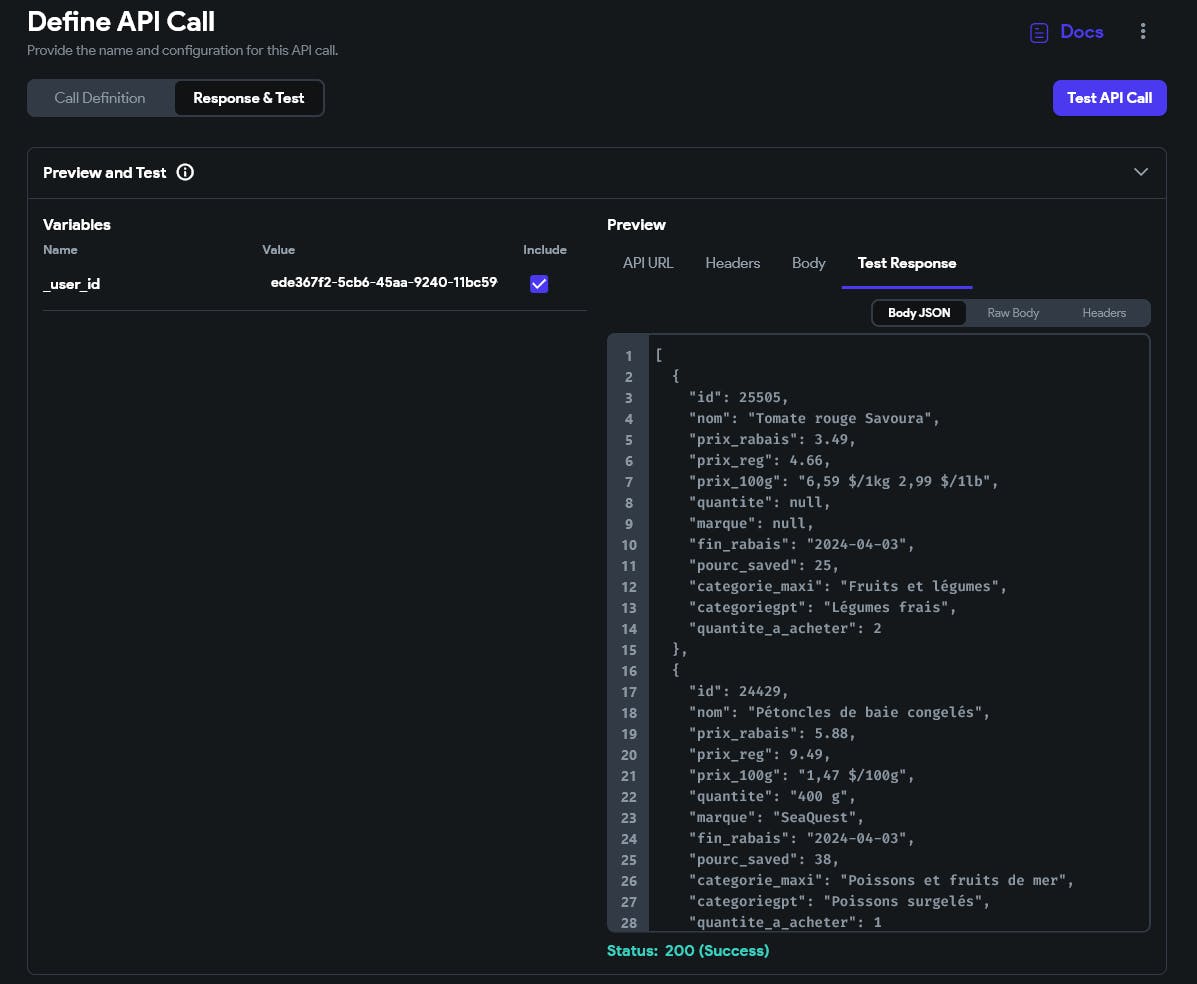The image size is (1197, 984).
Task: Click the _user_id variable name
Action: point(71,284)
